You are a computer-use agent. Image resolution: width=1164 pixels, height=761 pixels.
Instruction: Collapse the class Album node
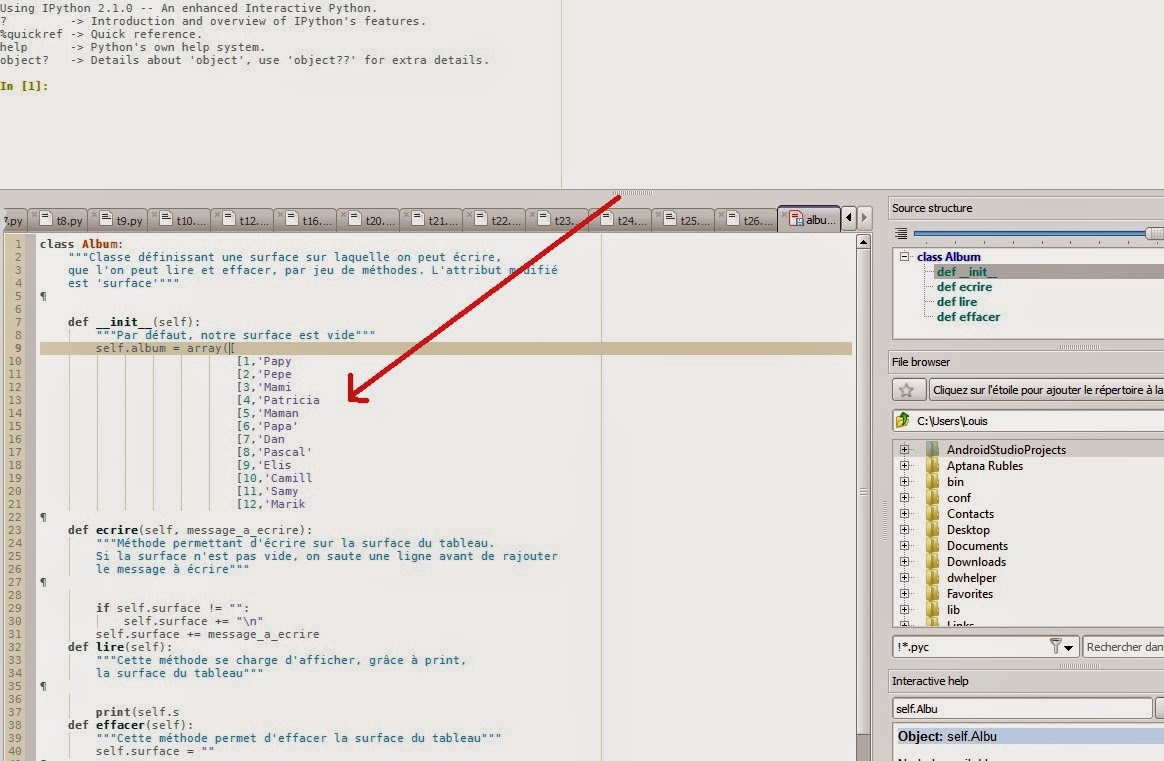click(905, 256)
